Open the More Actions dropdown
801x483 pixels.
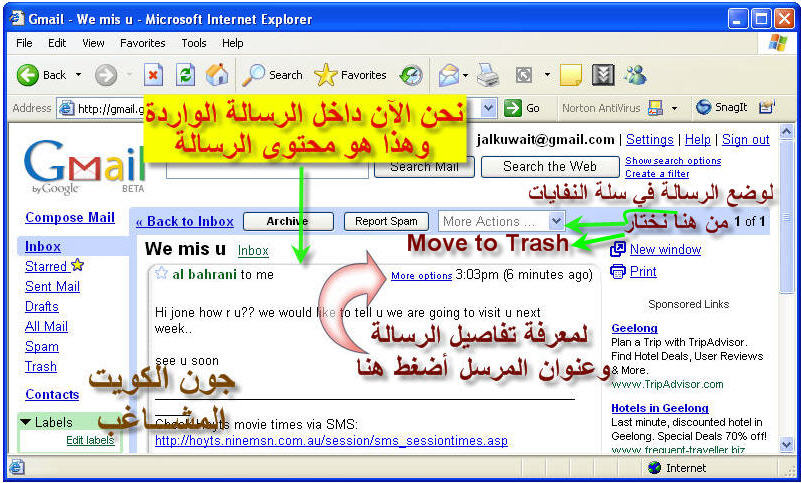click(x=501, y=221)
